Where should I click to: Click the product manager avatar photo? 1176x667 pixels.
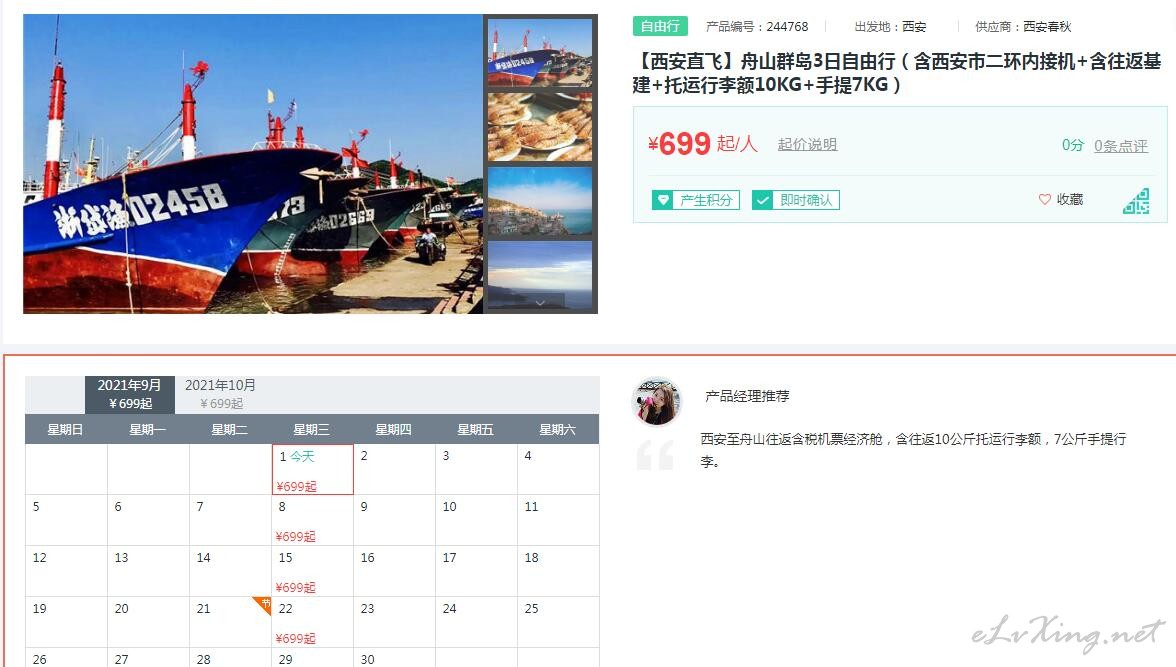(x=656, y=401)
